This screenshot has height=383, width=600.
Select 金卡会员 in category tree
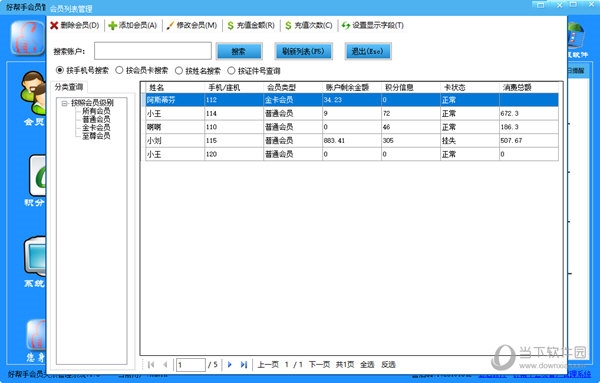tap(96, 127)
